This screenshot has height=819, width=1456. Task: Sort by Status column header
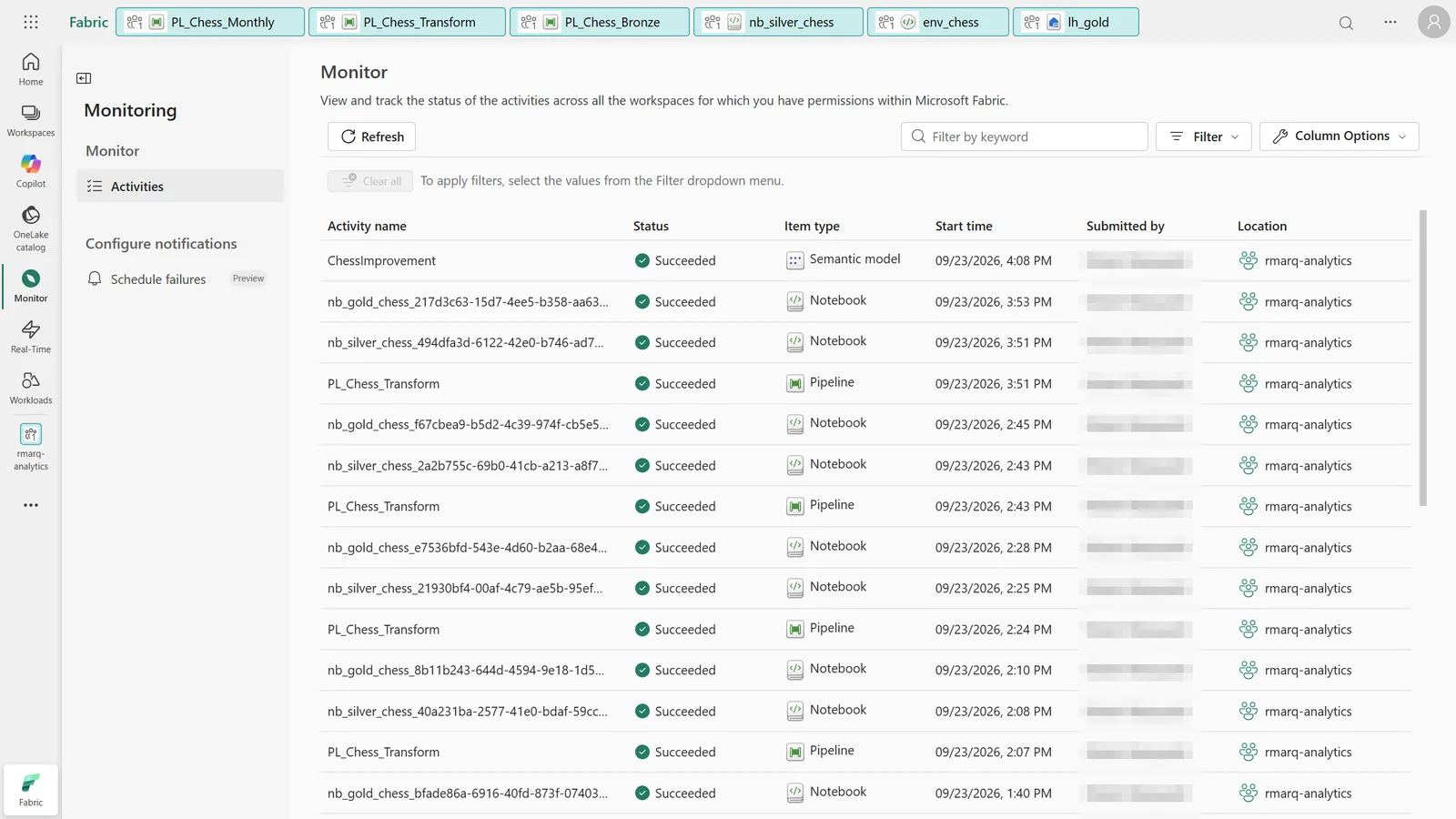click(651, 226)
